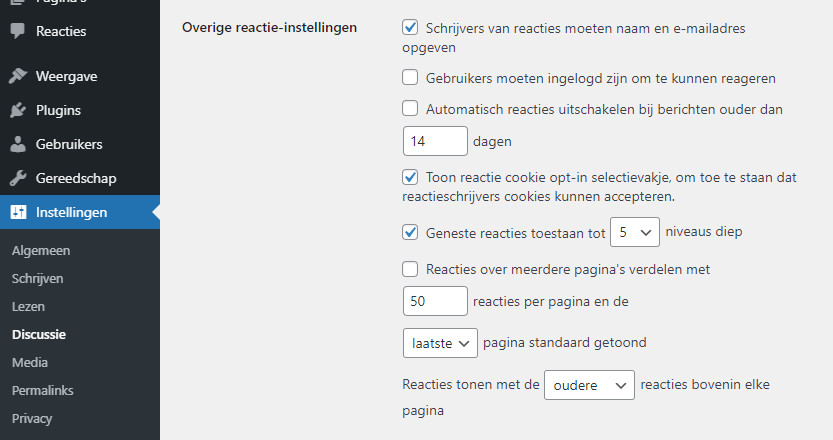Image resolution: width=833 pixels, height=440 pixels.
Task: Click the Instellingen sliders icon
Action: point(18,212)
